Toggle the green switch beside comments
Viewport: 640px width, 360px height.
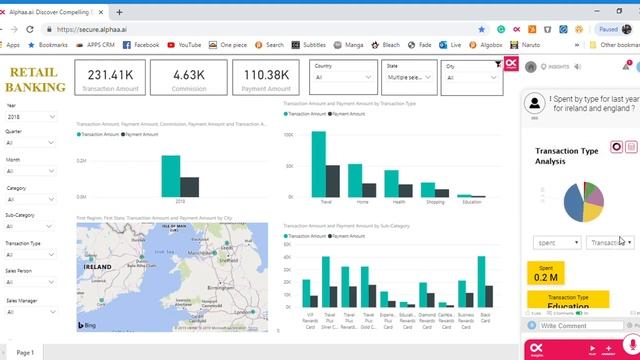[x=579, y=313]
